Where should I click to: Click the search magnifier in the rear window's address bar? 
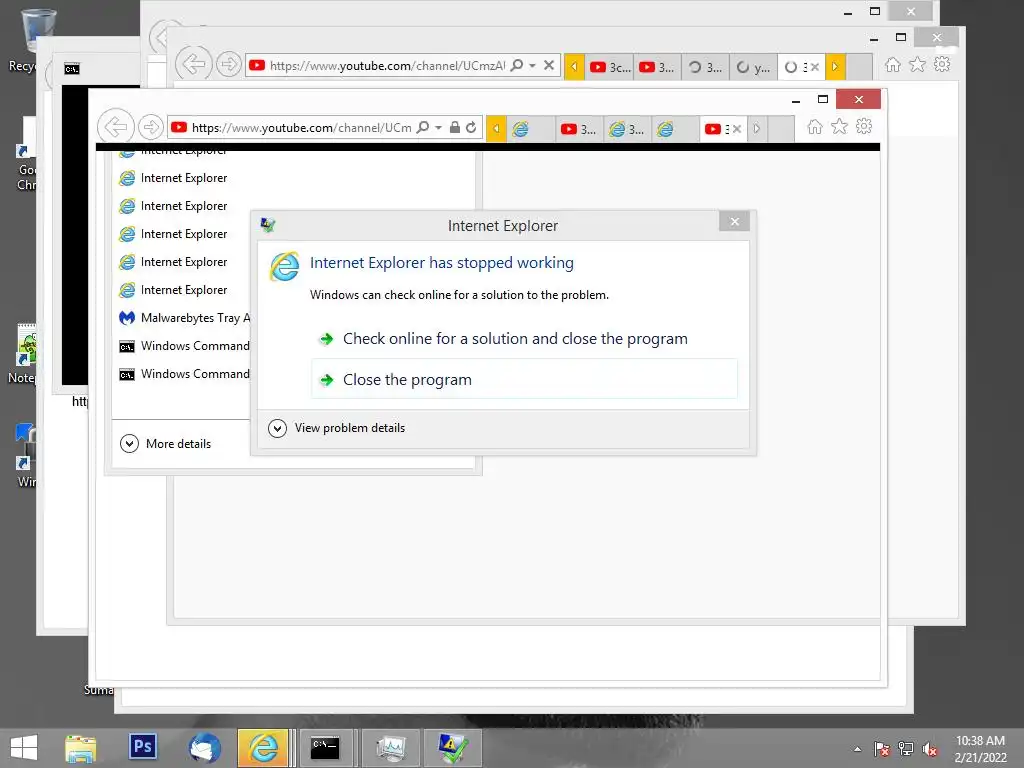tap(517, 65)
